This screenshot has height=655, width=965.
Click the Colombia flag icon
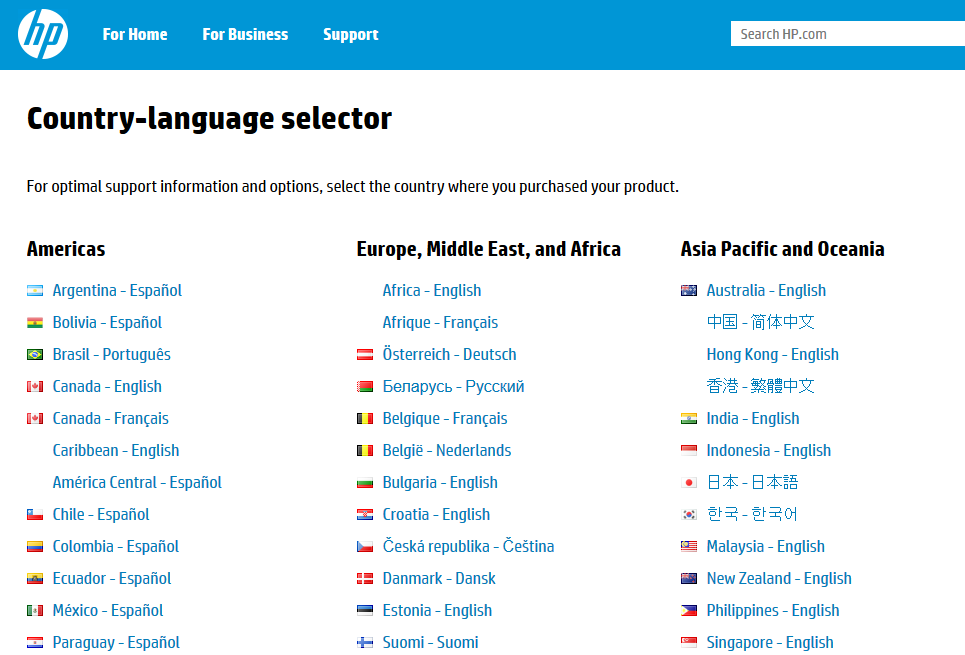click(35, 547)
